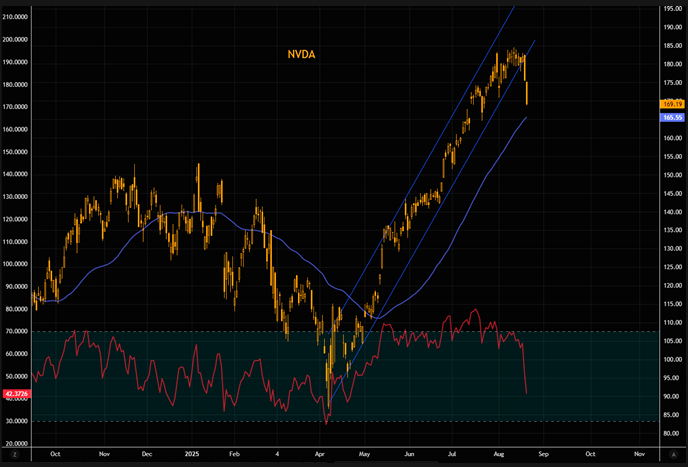
Task: Select the Feb marker on the time axis
Action: coord(234,453)
